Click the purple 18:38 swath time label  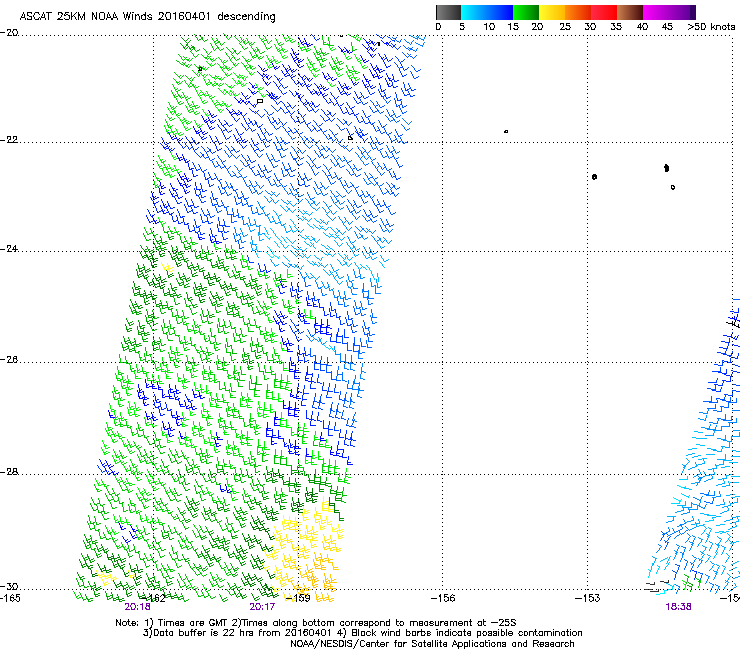tap(678, 607)
